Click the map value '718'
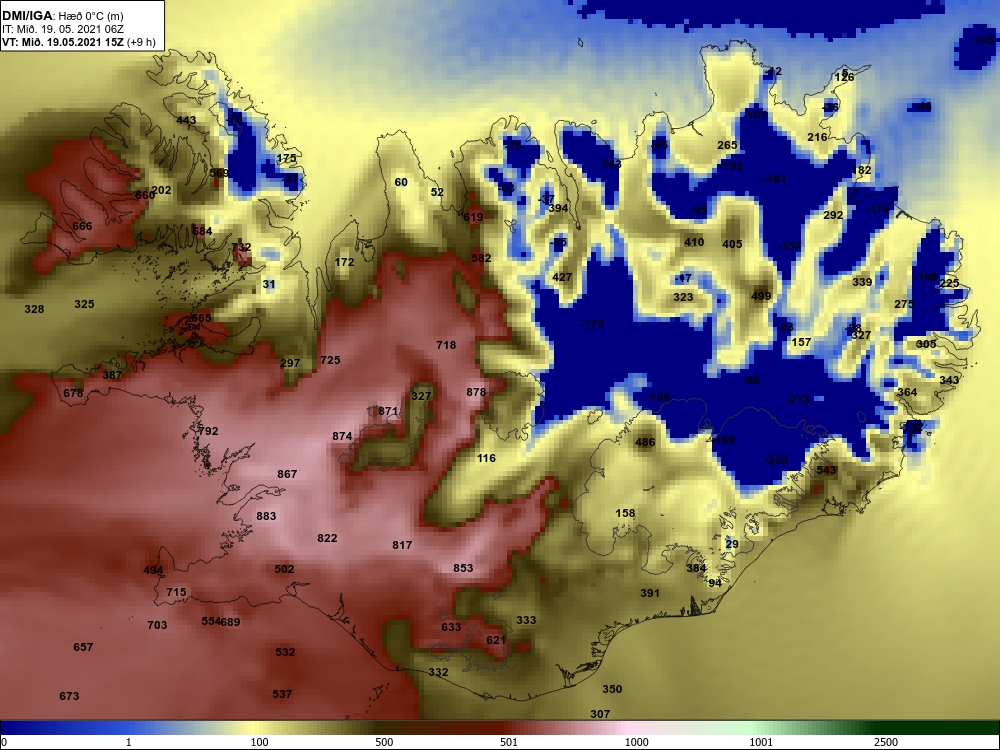Viewport: 1000px width, 750px height. 446,345
